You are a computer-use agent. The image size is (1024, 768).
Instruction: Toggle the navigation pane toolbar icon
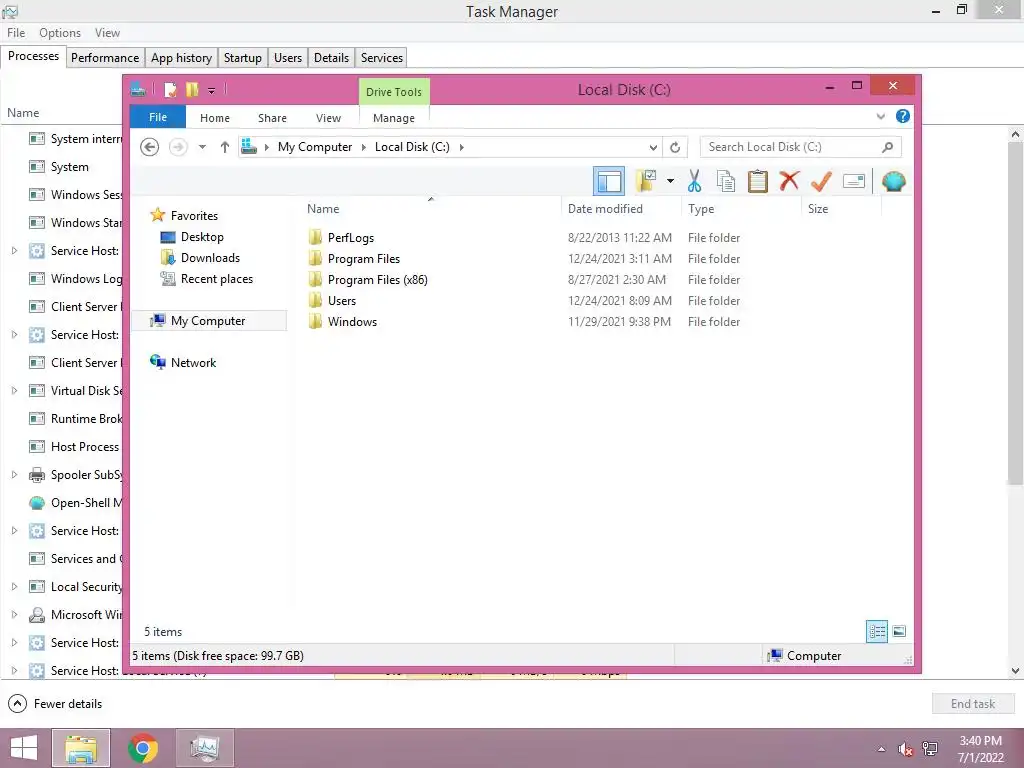coord(609,182)
